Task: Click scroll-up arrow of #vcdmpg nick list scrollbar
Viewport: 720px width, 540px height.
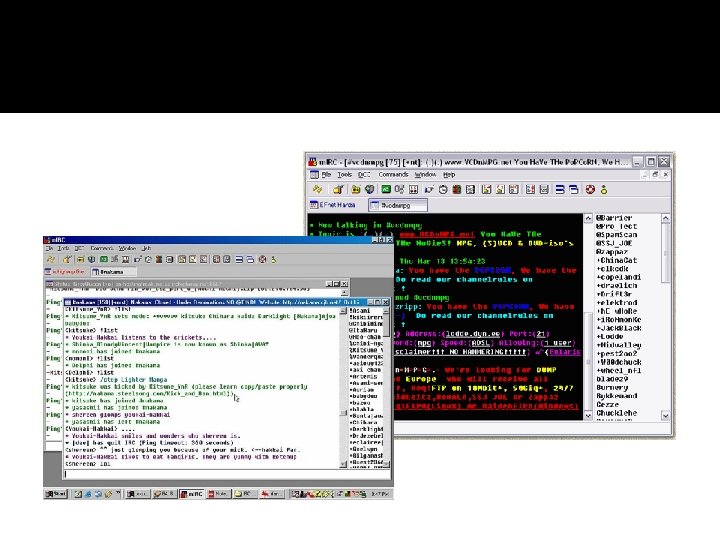Action: click(665, 219)
